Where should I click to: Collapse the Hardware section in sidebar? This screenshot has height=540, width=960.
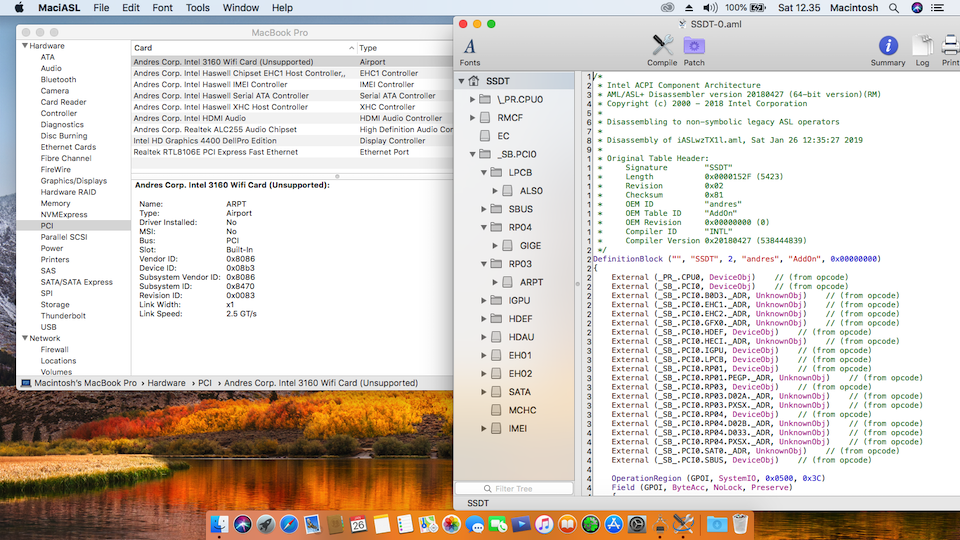pyautogui.click(x=23, y=46)
